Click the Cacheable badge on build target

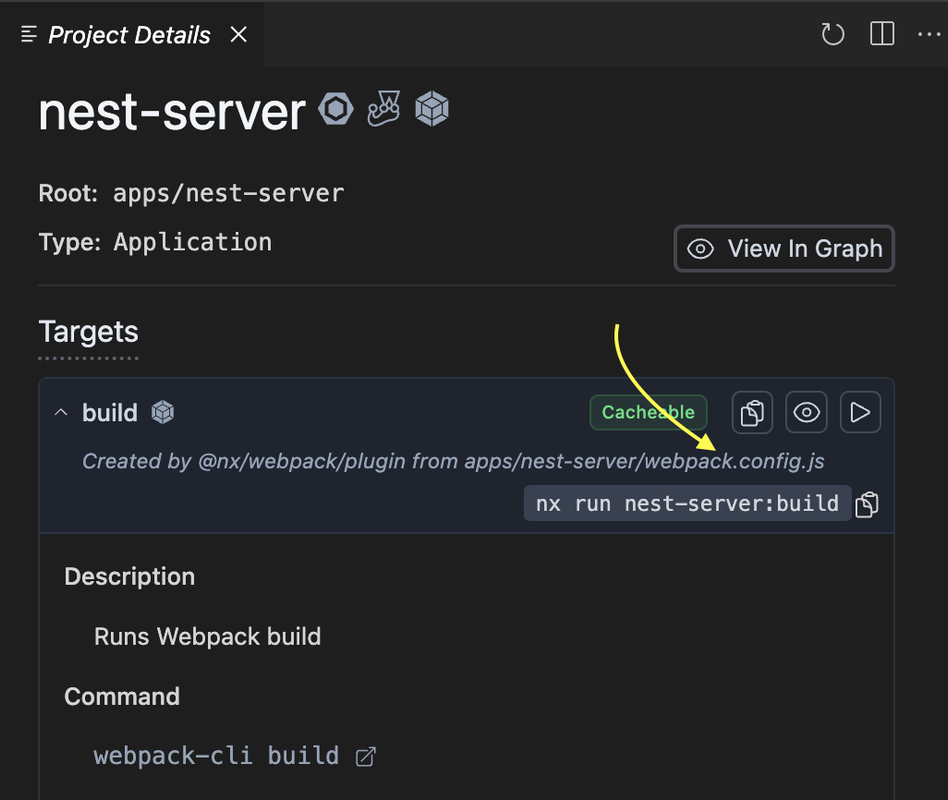[648, 412]
